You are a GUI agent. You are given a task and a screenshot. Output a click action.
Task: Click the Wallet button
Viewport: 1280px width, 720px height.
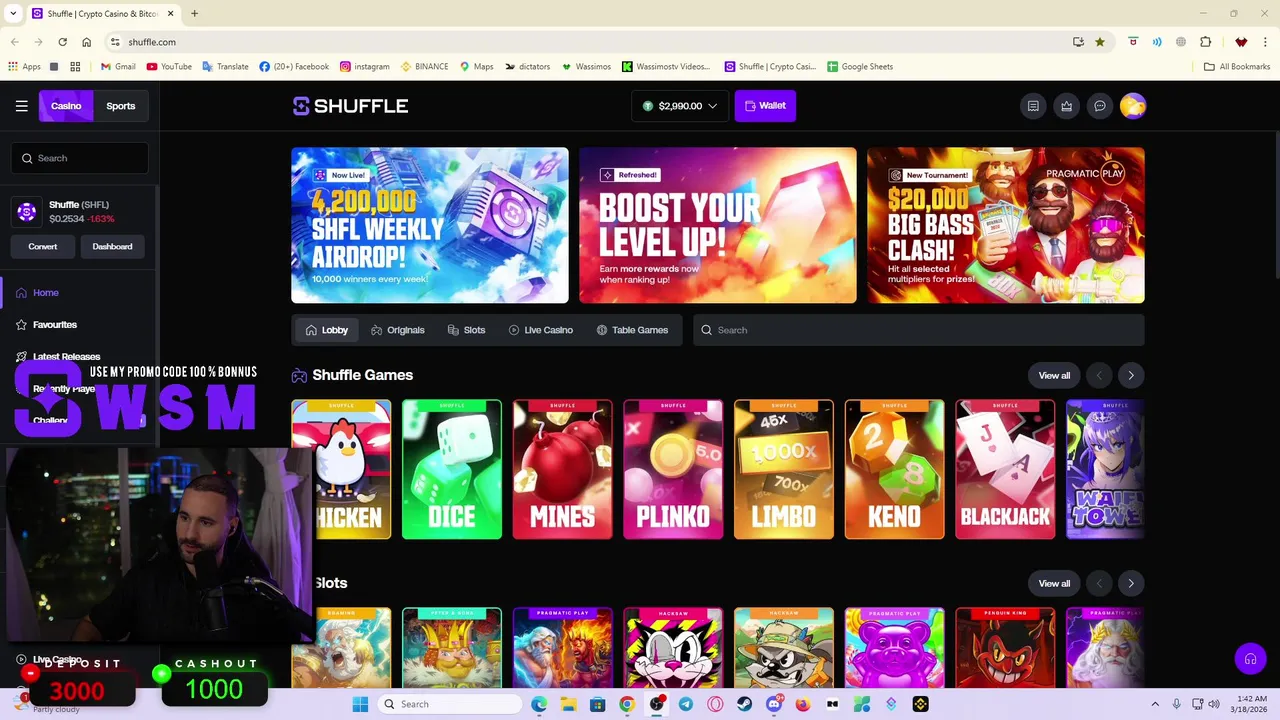click(765, 106)
